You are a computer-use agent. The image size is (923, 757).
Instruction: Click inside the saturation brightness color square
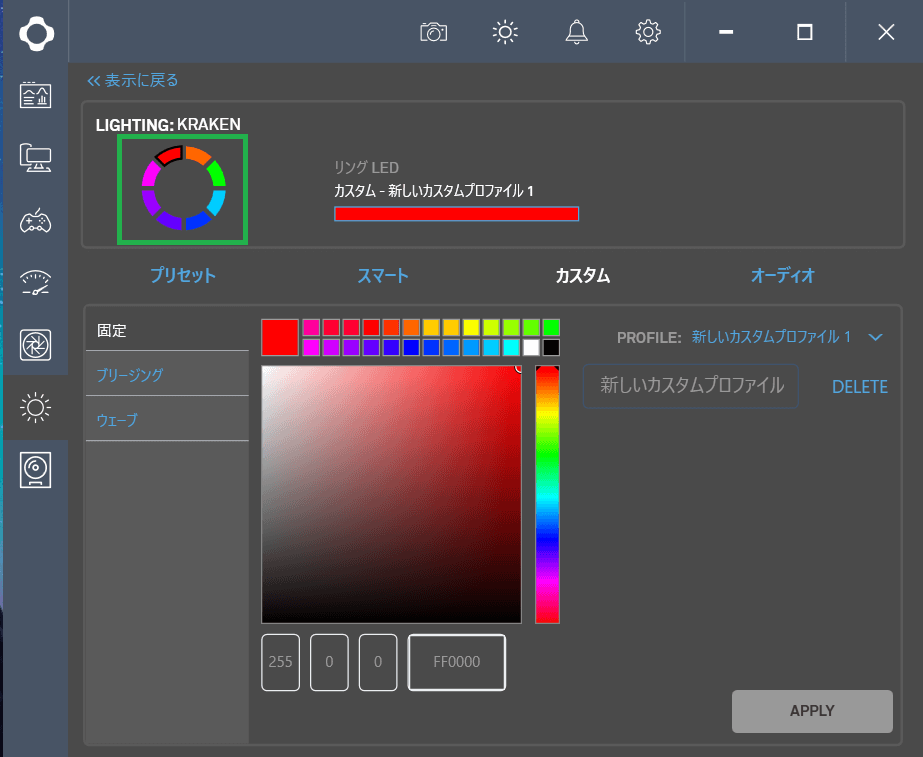point(391,494)
